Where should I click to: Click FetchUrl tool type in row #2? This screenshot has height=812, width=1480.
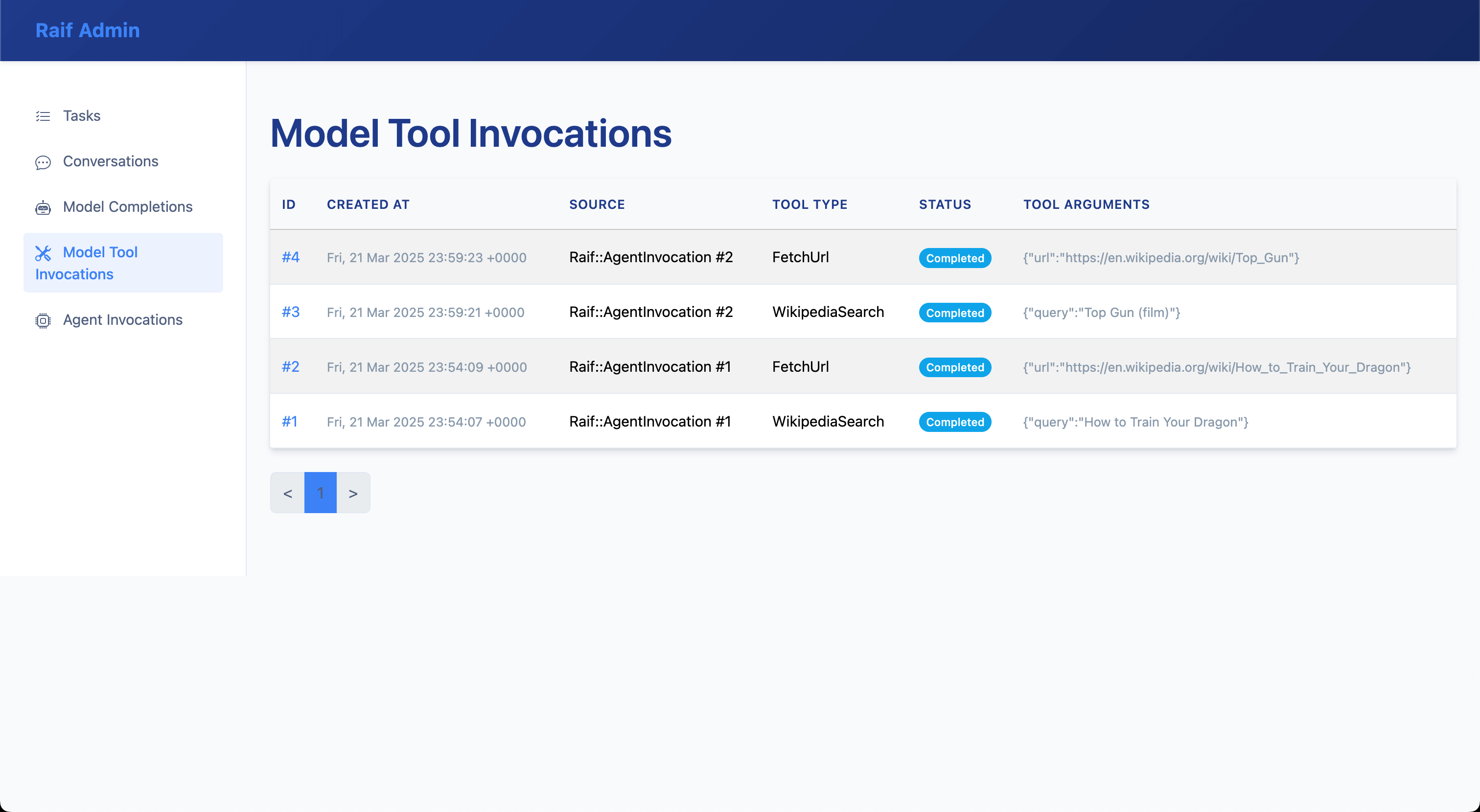tap(800, 366)
